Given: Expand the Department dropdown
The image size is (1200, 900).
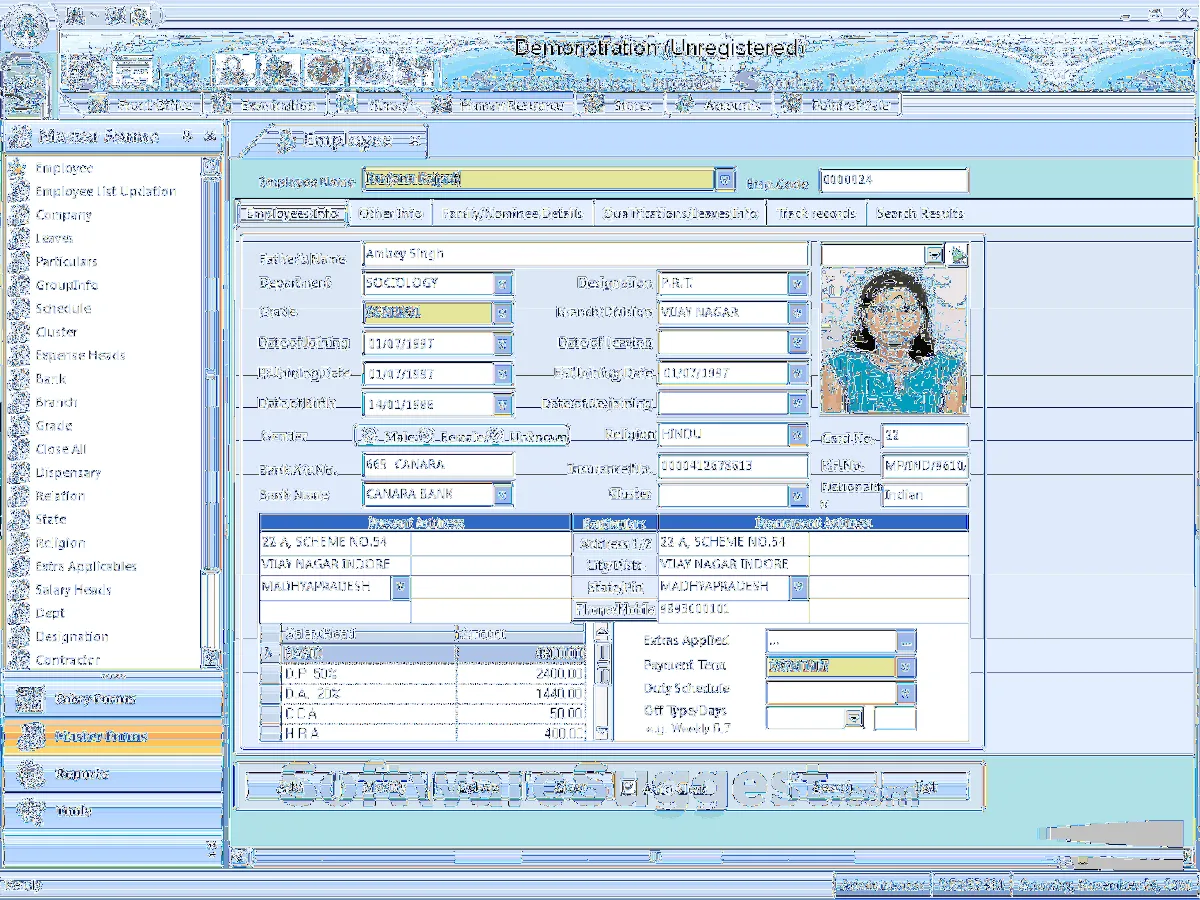Looking at the screenshot, I should 503,283.
